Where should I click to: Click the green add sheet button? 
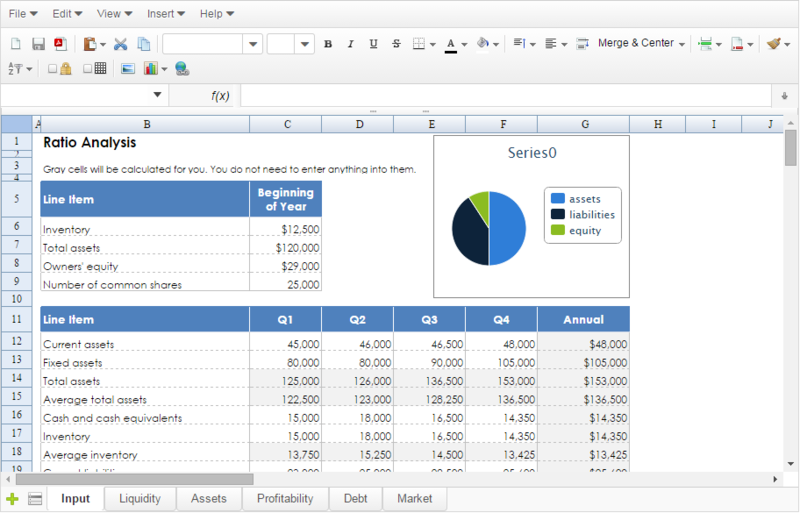coord(12,499)
